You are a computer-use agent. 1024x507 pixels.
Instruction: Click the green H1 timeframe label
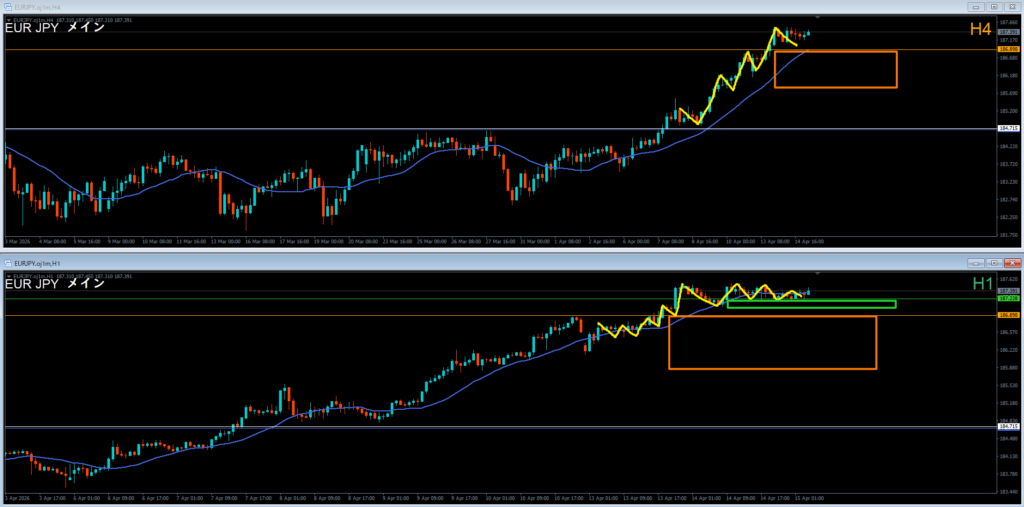click(x=983, y=285)
